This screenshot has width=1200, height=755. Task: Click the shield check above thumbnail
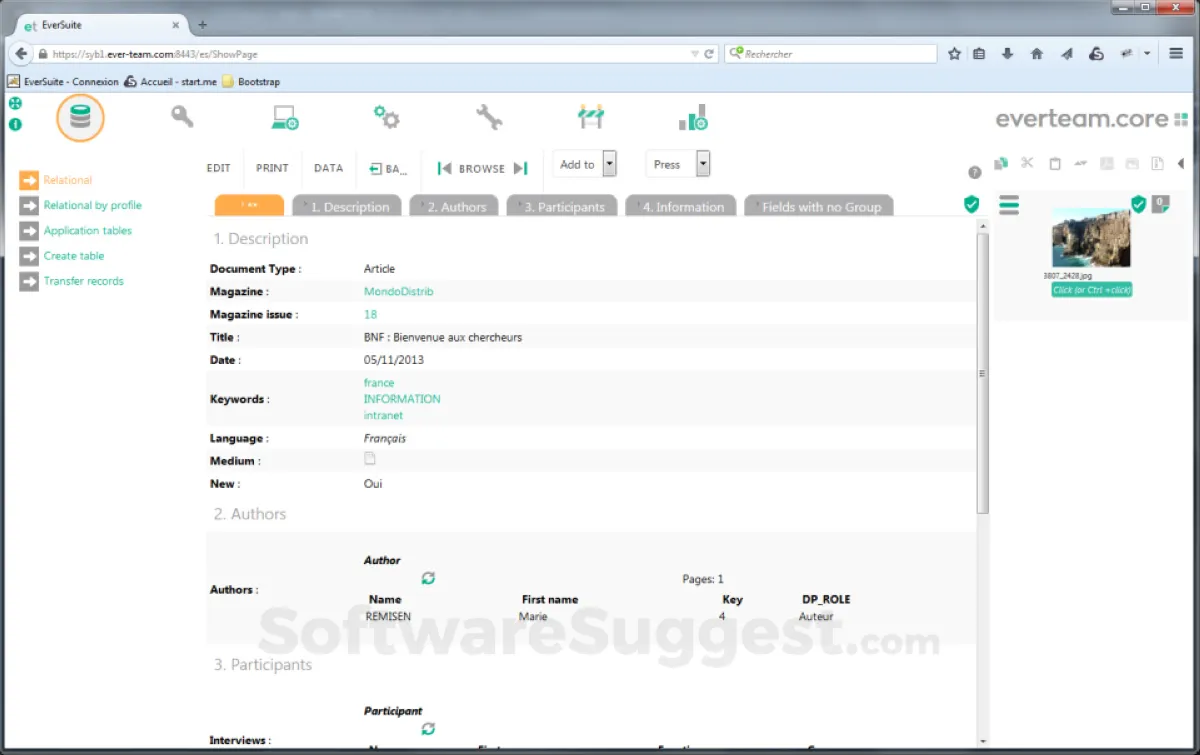(x=1138, y=204)
